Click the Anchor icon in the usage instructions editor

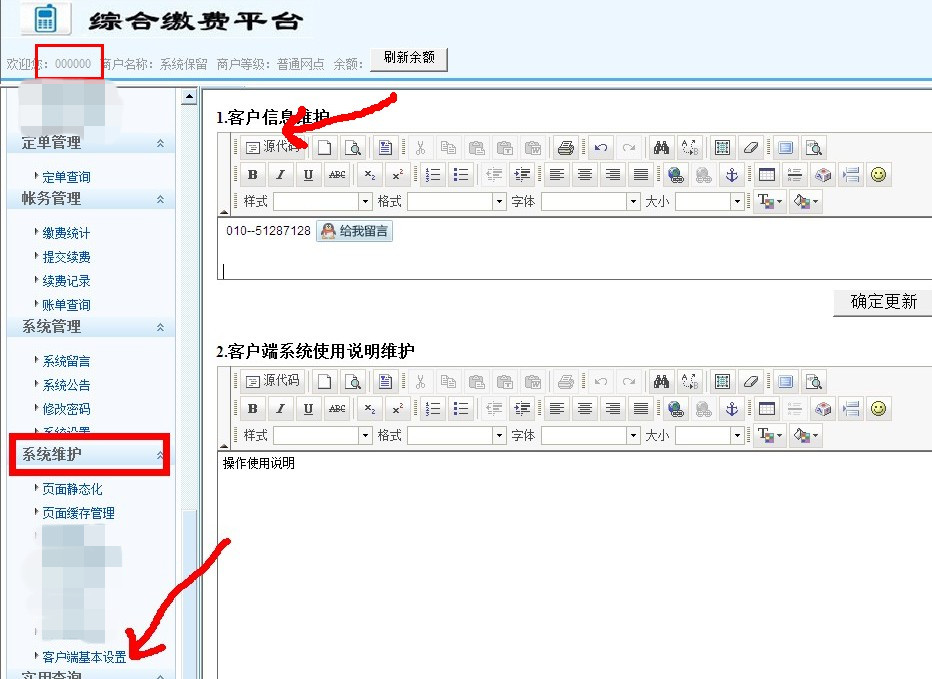click(x=731, y=409)
